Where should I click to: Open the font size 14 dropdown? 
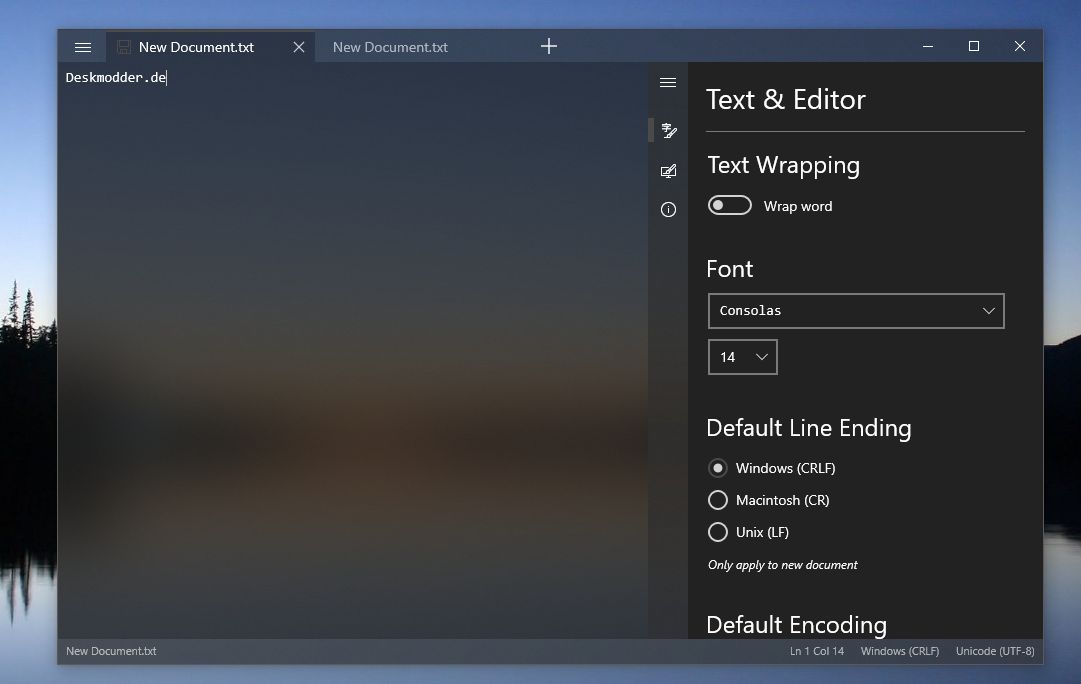click(742, 357)
